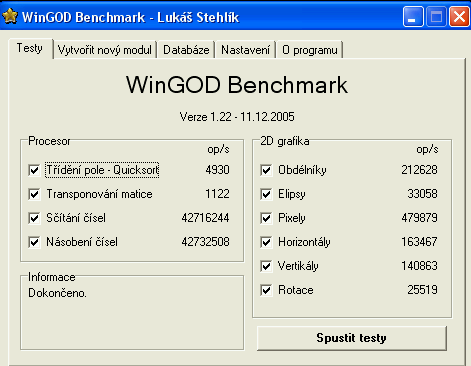
Task: Click the Procesor group label
Action: pos(49,141)
